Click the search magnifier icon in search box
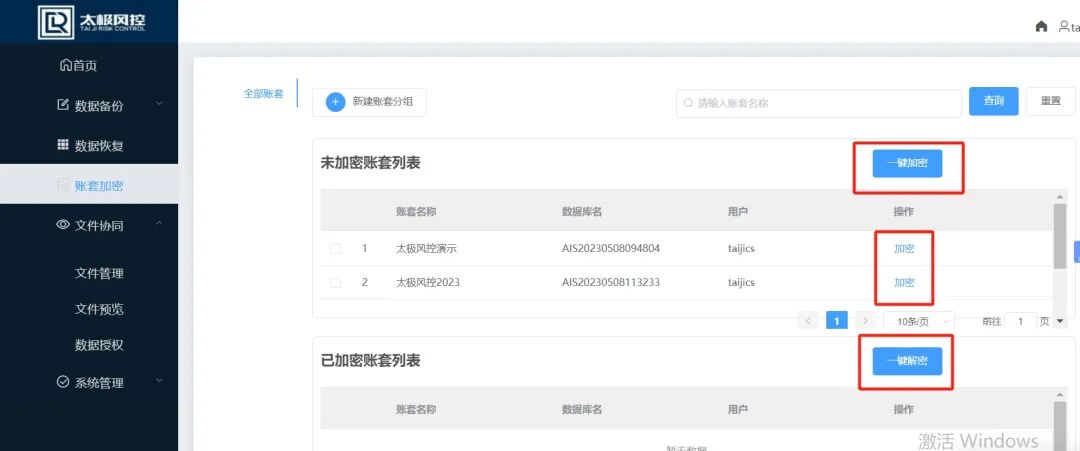1080x451 pixels. pos(688,103)
